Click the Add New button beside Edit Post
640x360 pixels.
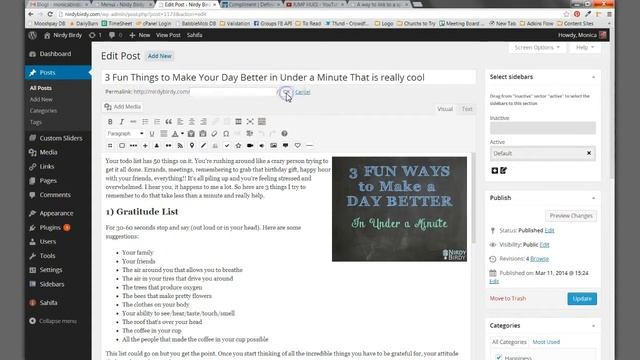pyautogui.click(x=160, y=56)
